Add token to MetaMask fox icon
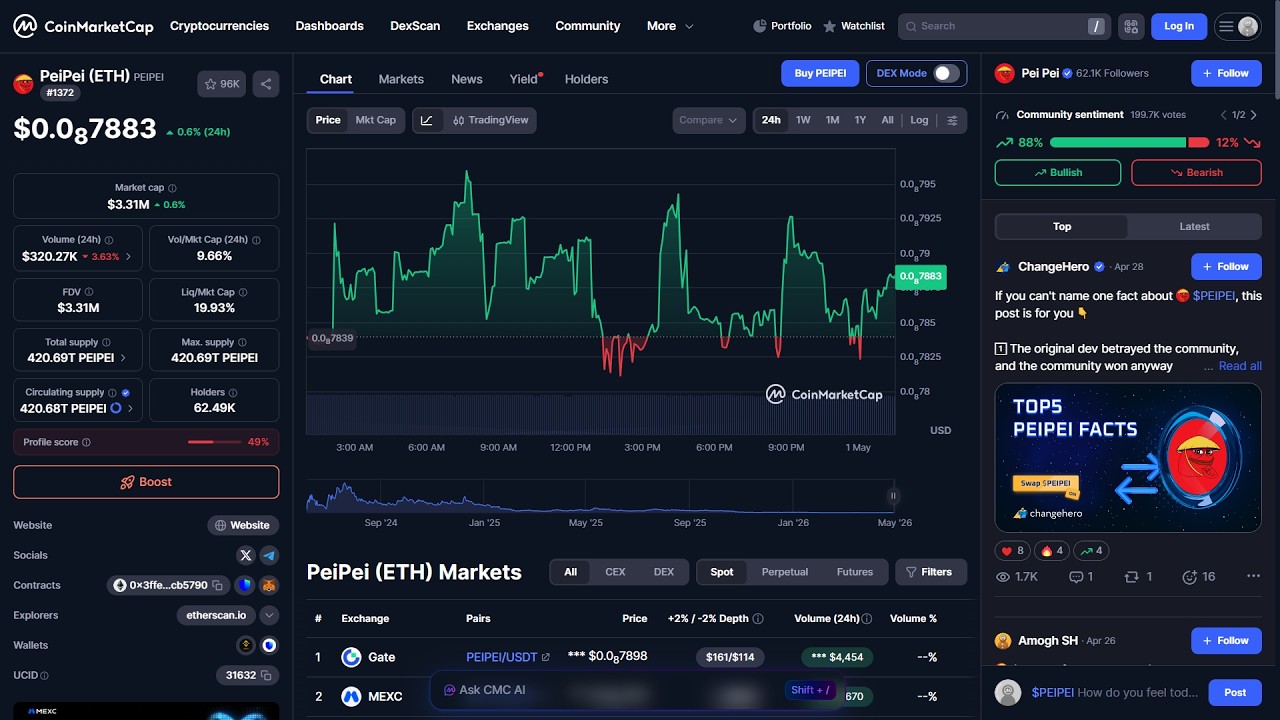Image resolution: width=1280 pixels, height=720 pixels. tap(269, 585)
